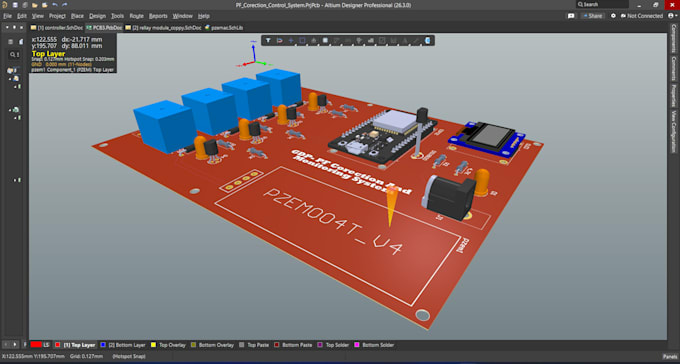Open the Tools menu

(x=117, y=16)
